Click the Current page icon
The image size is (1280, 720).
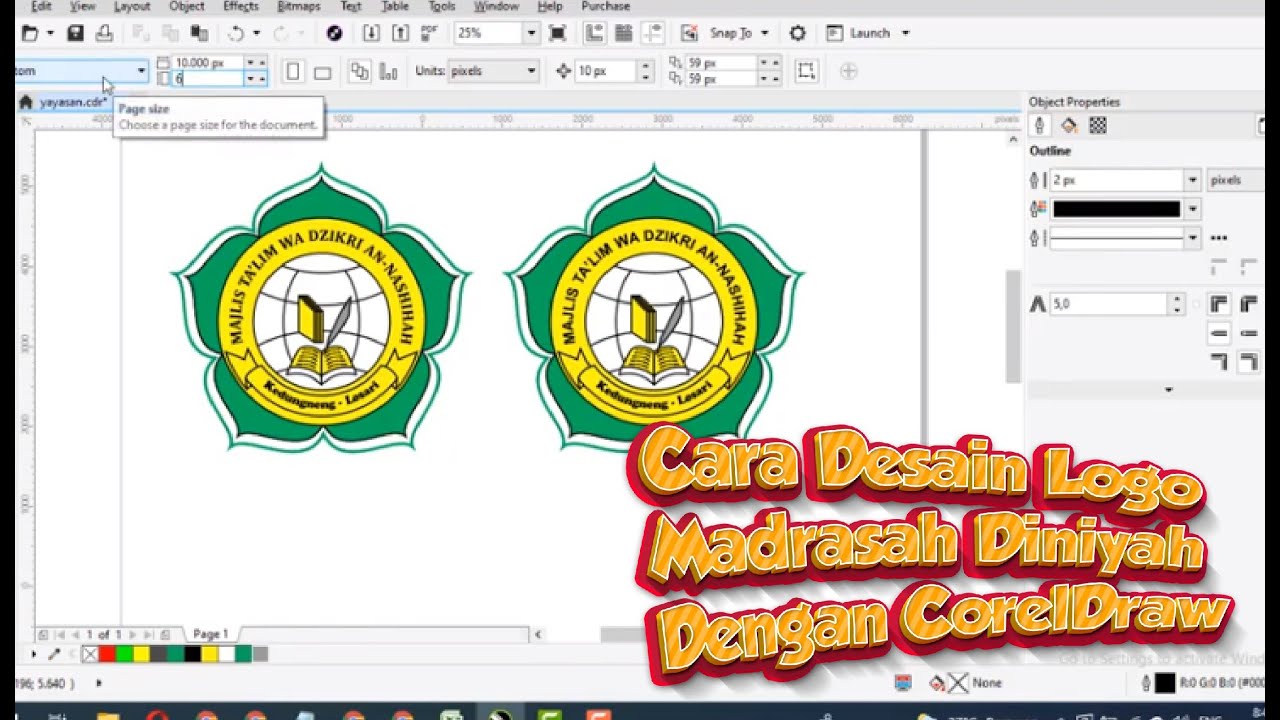(x=388, y=72)
